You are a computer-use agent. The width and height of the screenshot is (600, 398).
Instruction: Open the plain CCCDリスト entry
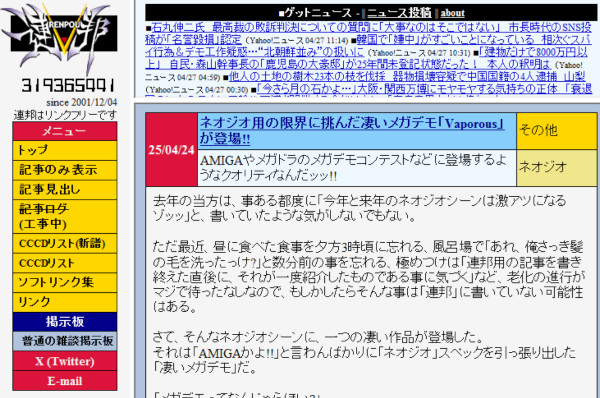tap(65, 263)
